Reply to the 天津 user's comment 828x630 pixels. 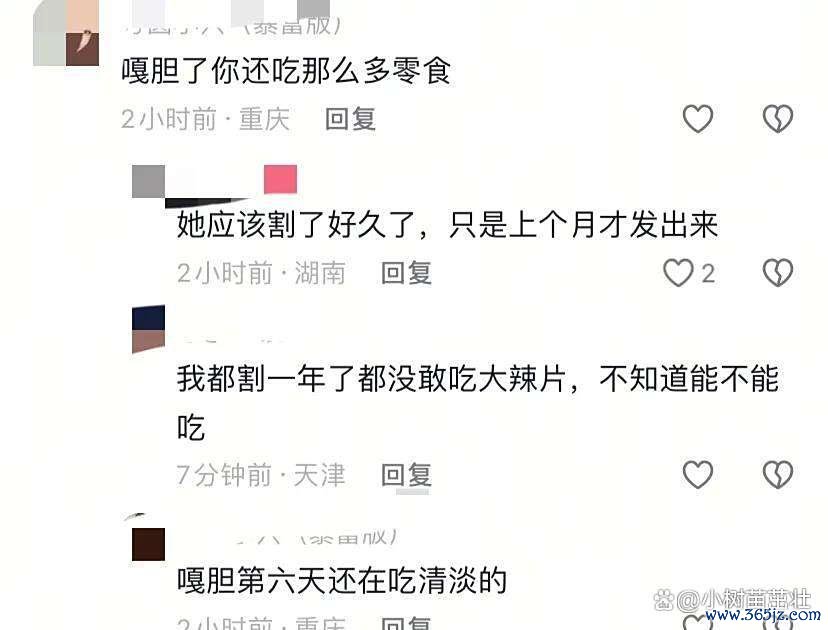pyautogui.click(x=407, y=475)
